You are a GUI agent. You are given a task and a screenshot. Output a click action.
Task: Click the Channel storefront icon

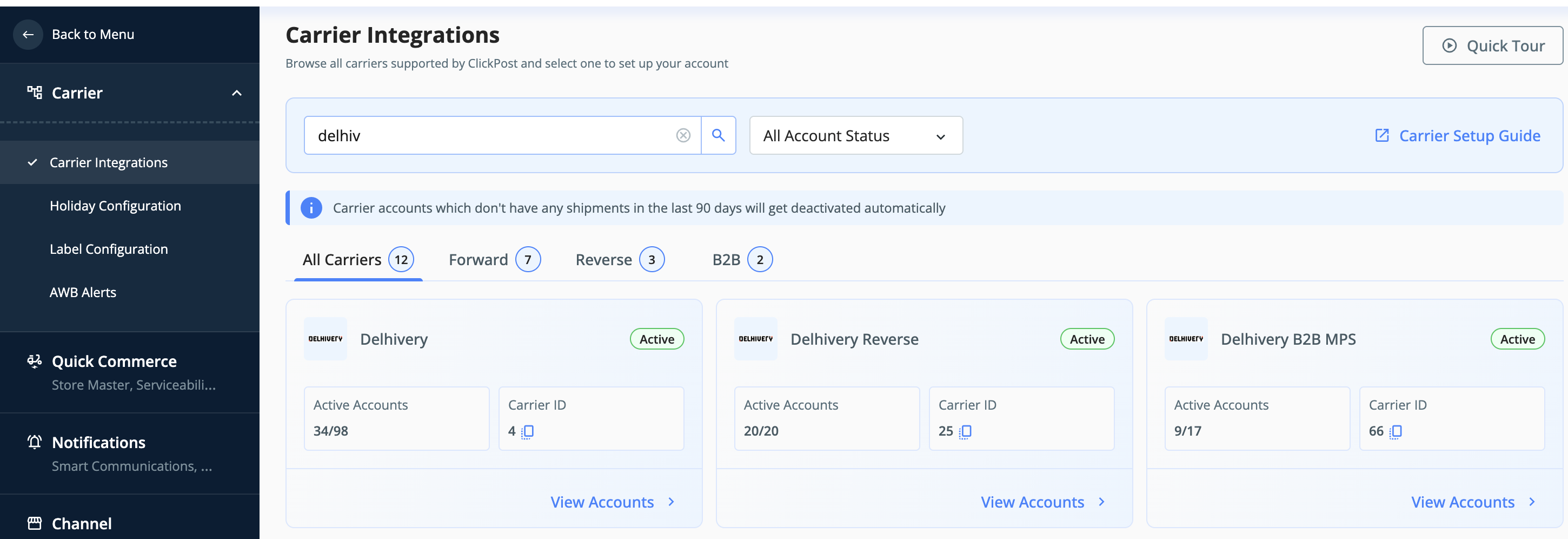(x=35, y=523)
